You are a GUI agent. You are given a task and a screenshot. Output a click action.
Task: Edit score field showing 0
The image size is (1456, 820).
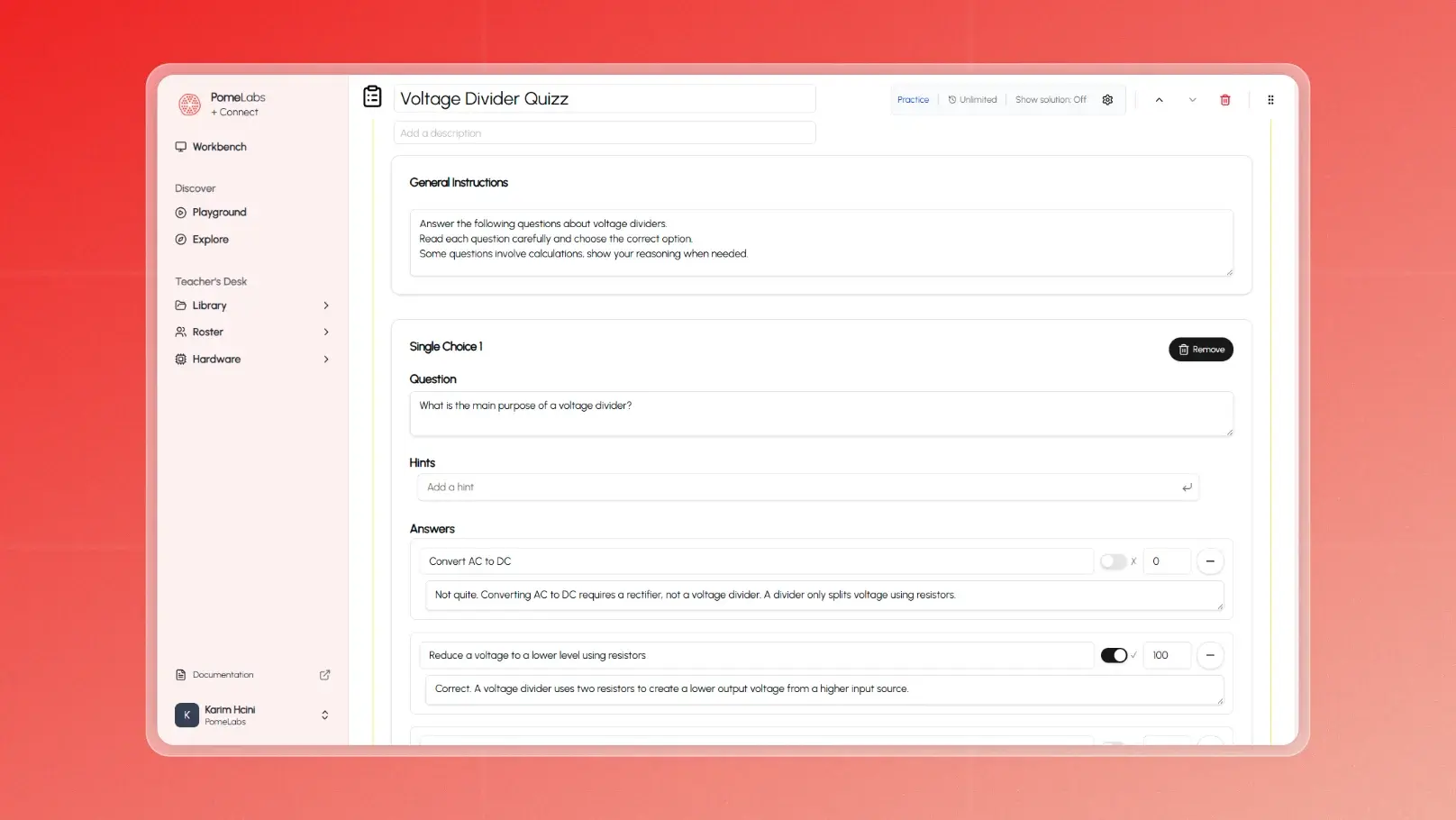(1167, 561)
